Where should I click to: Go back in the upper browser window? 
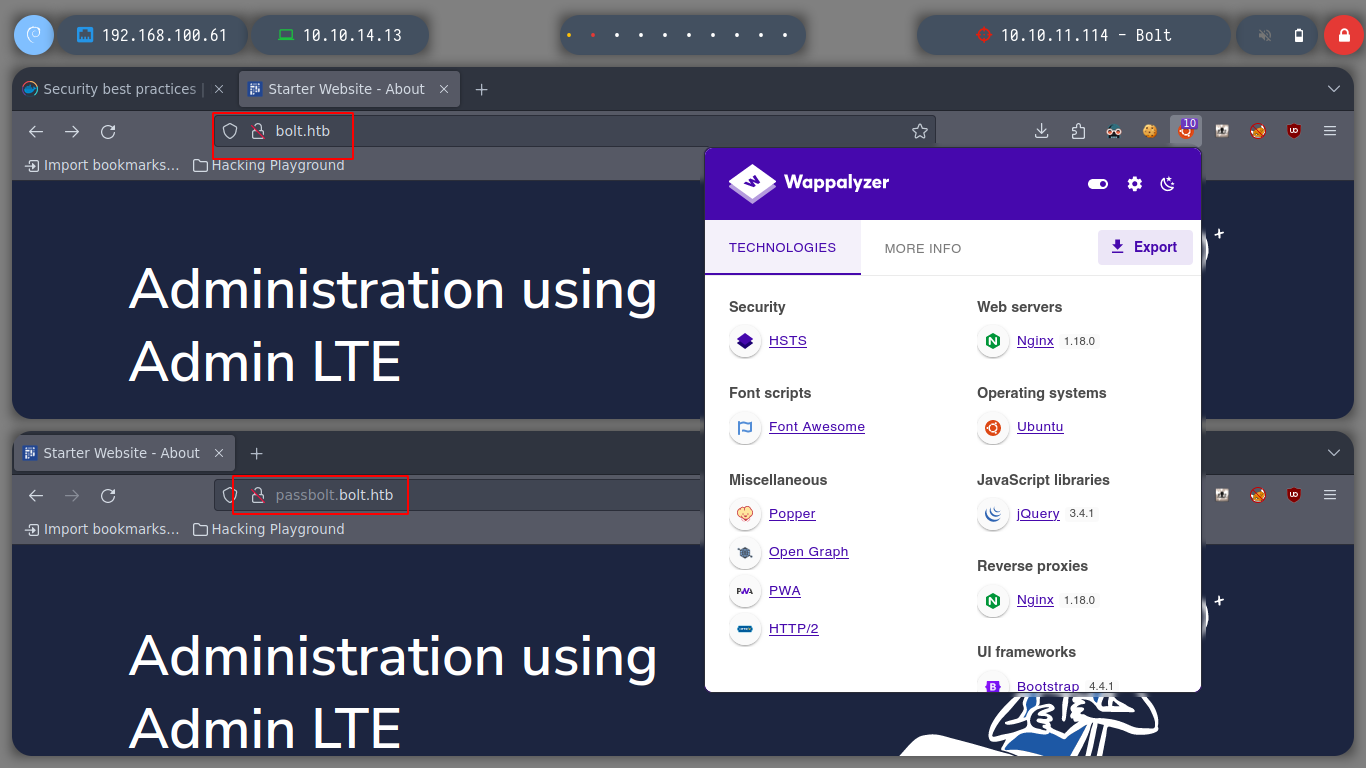tap(36, 131)
